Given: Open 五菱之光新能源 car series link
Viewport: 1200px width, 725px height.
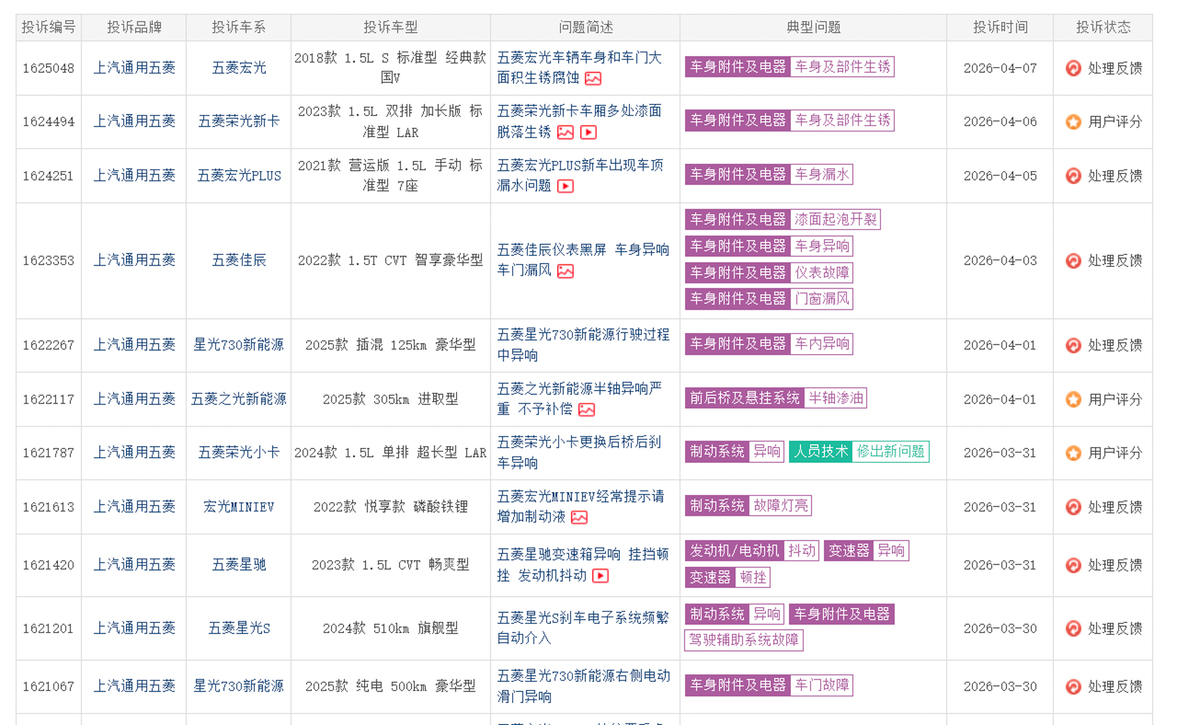Looking at the screenshot, I should click(239, 399).
